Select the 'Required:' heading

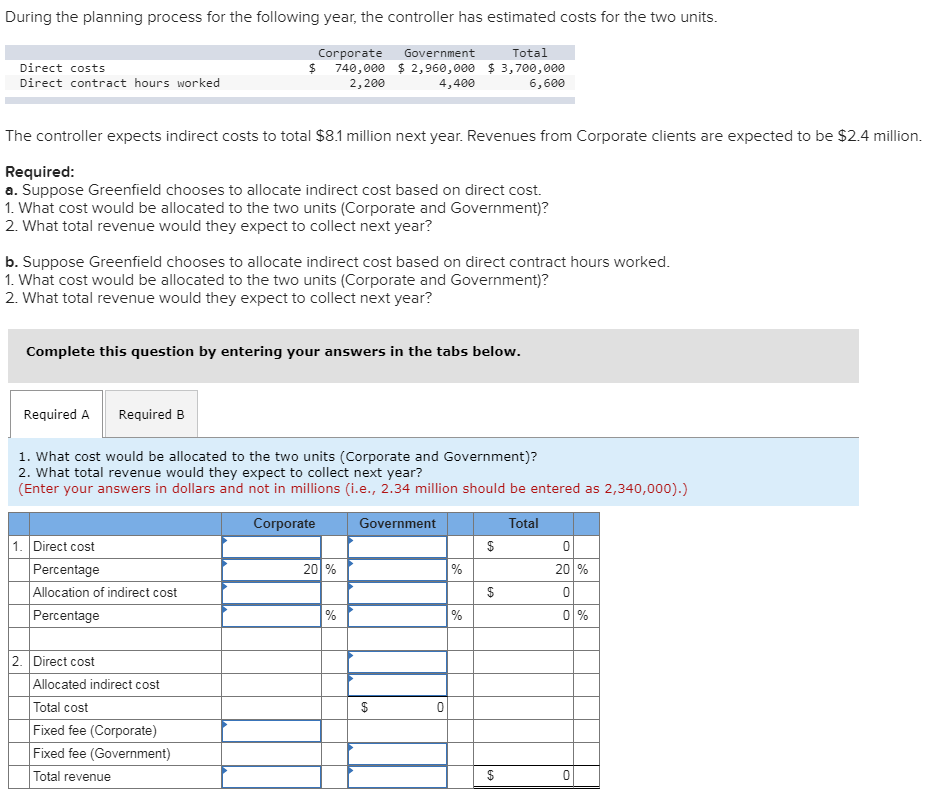pos(40,172)
